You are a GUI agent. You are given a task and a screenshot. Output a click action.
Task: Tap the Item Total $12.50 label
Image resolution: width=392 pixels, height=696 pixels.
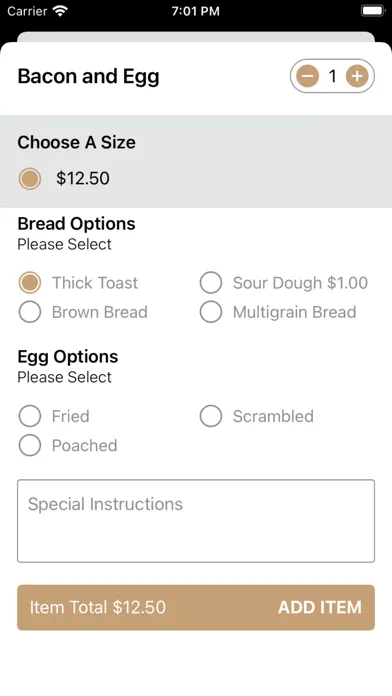[x=98, y=607]
